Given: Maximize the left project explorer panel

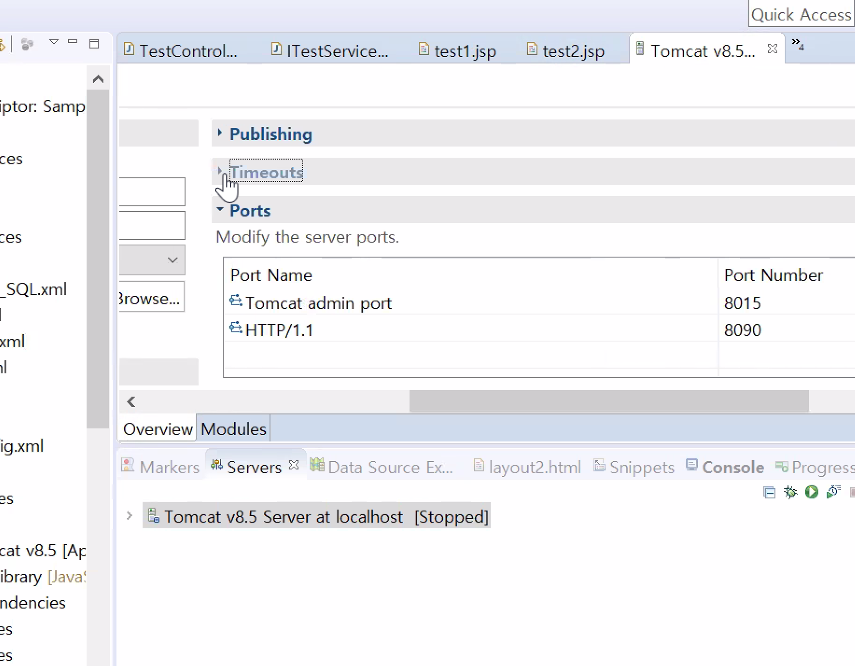Looking at the screenshot, I should pyautogui.click(x=94, y=44).
